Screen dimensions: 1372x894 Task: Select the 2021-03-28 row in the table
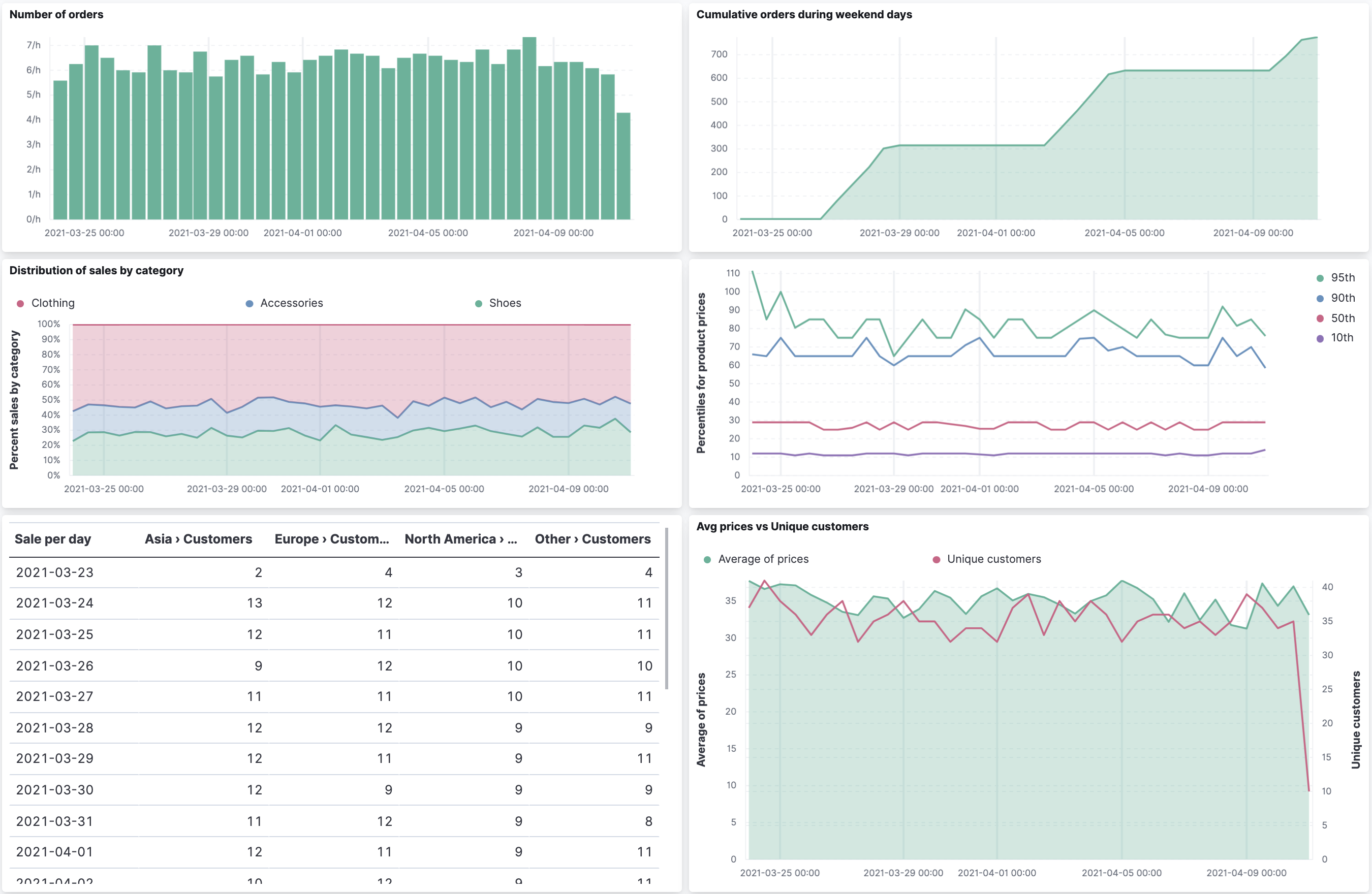pos(55,727)
